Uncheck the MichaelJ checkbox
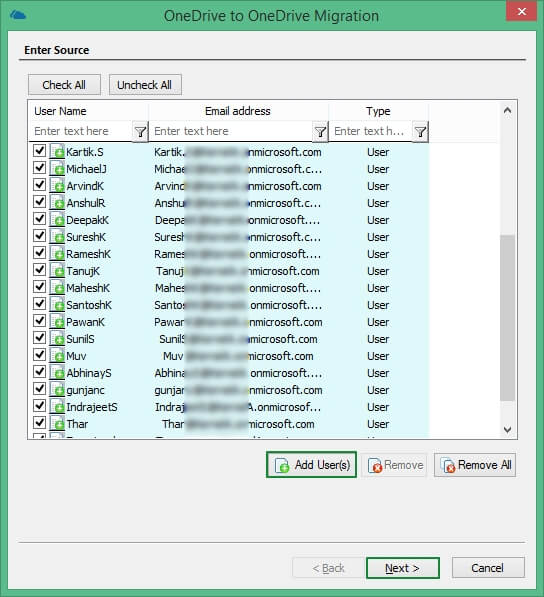This screenshot has height=597, width=544. (x=39, y=168)
